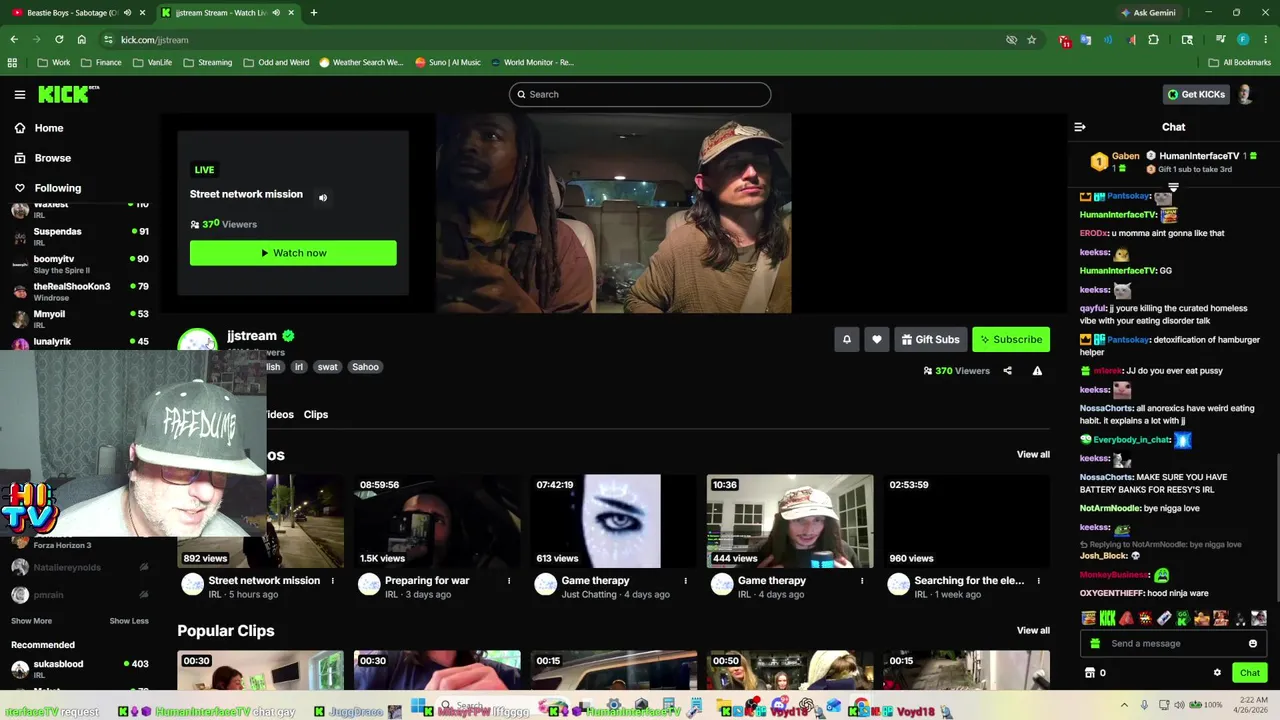Image resolution: width=1280 pixels, height=720 pixels.
Task: Open the Work bookmarks folder
Action: 53,62
